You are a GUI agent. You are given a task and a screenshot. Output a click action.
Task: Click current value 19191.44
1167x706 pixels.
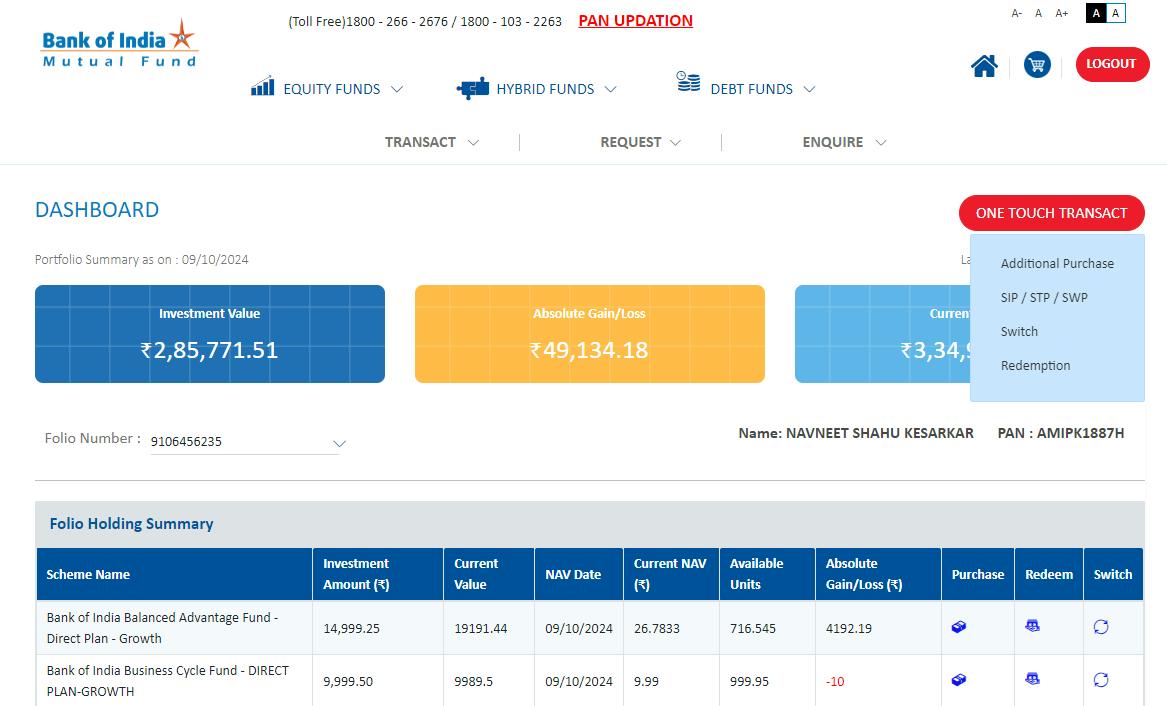[481, 629]
